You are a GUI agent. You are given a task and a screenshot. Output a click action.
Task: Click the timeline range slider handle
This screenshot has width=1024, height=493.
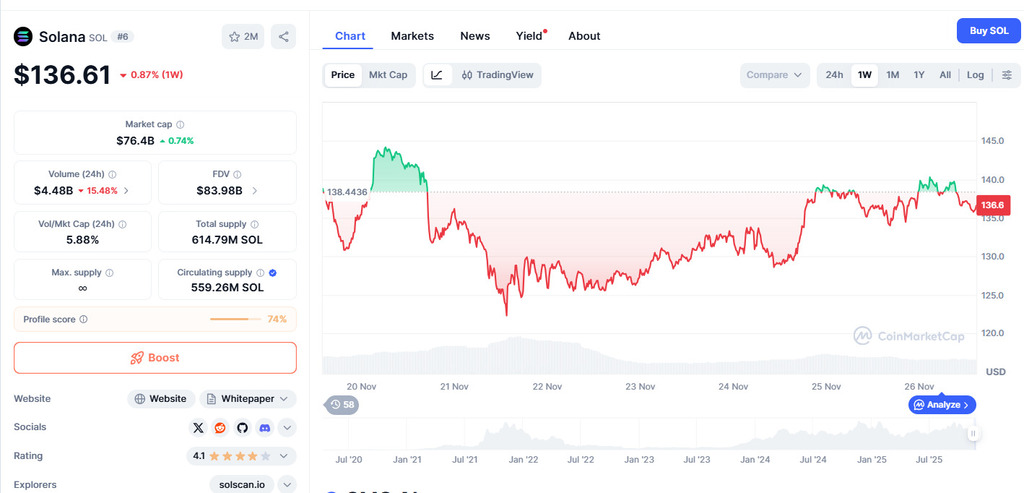973,434
